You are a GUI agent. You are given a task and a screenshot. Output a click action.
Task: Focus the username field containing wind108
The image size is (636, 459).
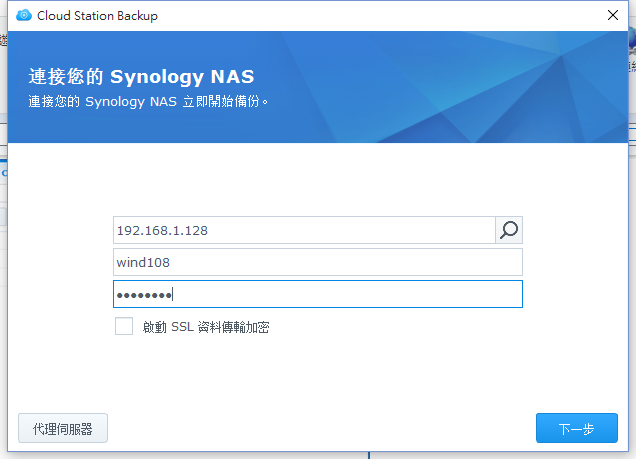(318, 262)
